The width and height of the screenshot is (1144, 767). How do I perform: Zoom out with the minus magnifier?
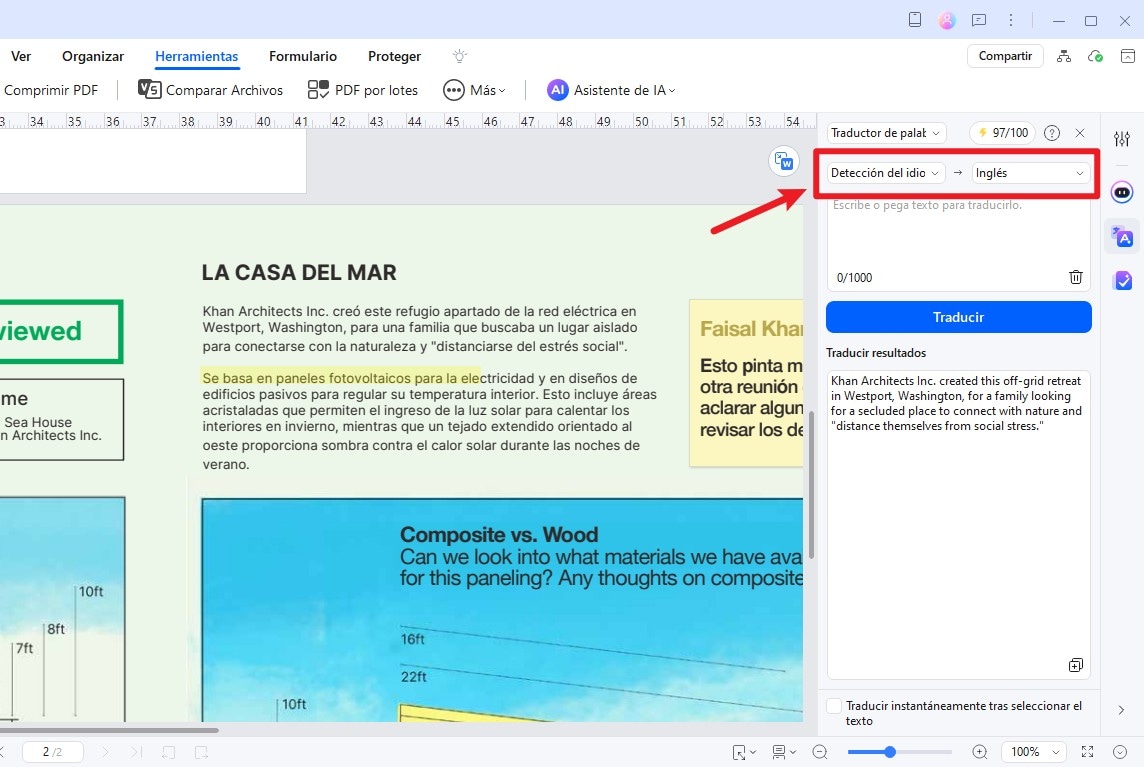(x=820, y=752)
